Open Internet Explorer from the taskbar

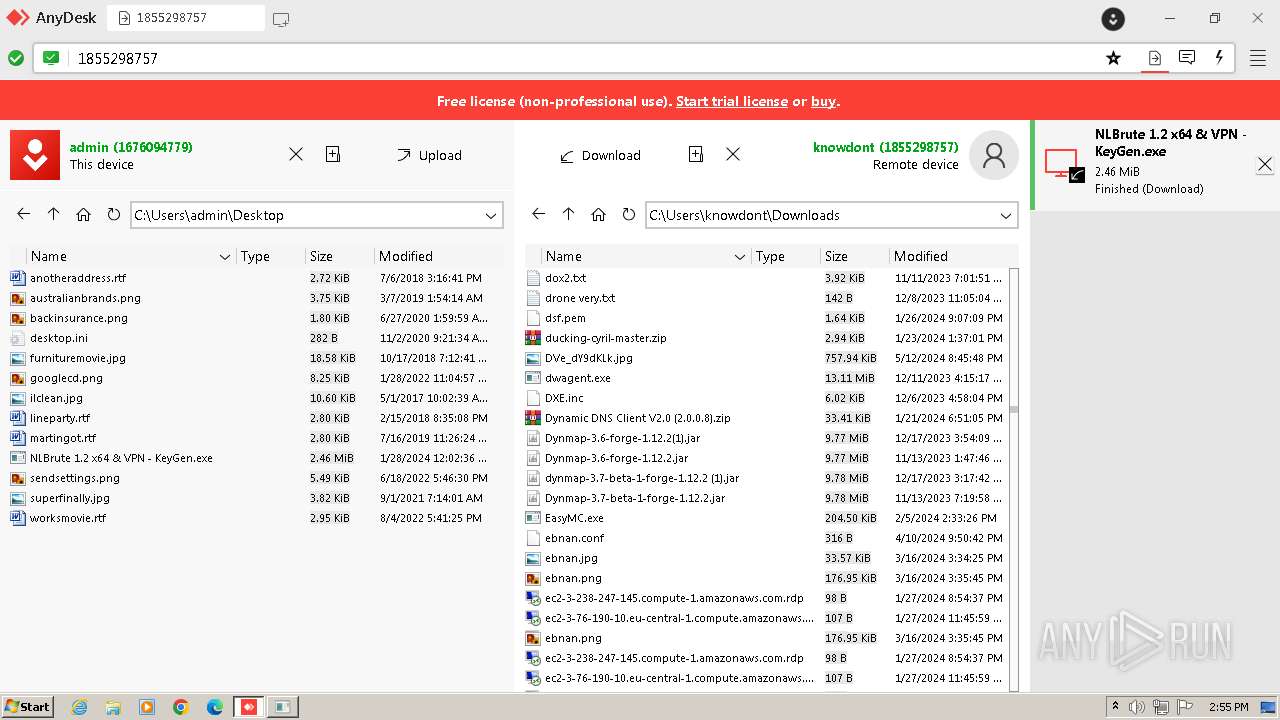pyautogui.click(x=80, y=707)
